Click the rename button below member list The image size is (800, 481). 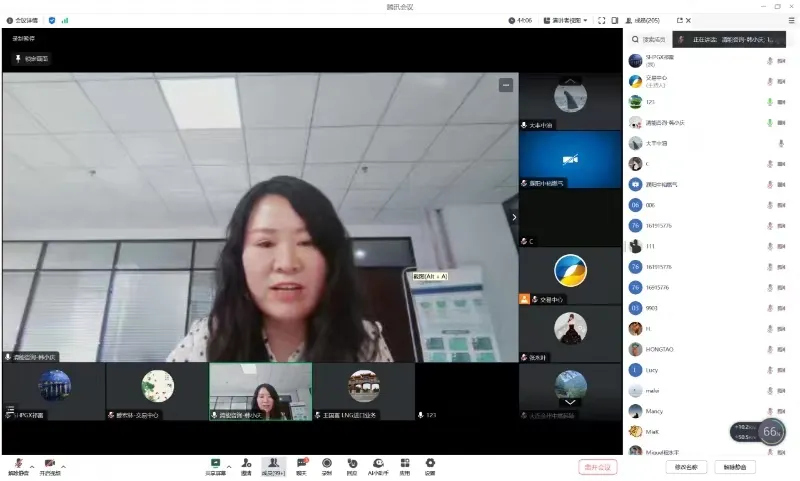[686, 467]
